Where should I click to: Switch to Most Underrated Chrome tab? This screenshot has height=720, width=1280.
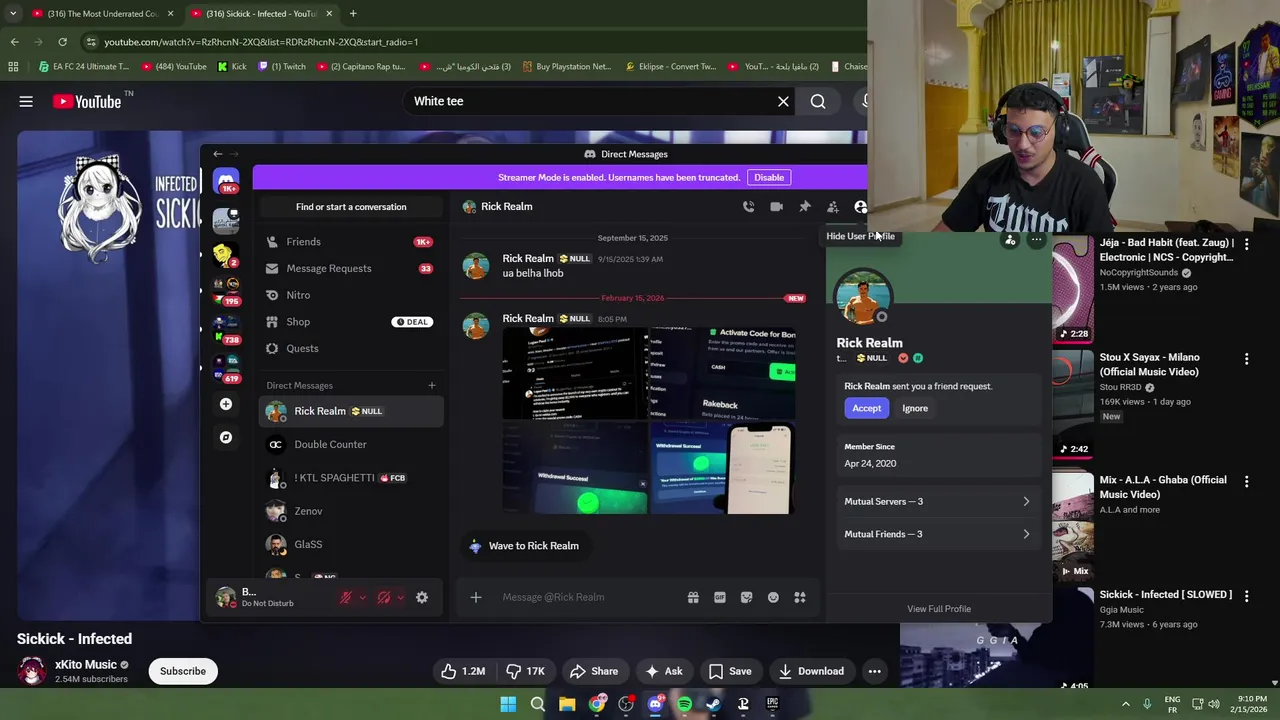(x=101, y=14)
